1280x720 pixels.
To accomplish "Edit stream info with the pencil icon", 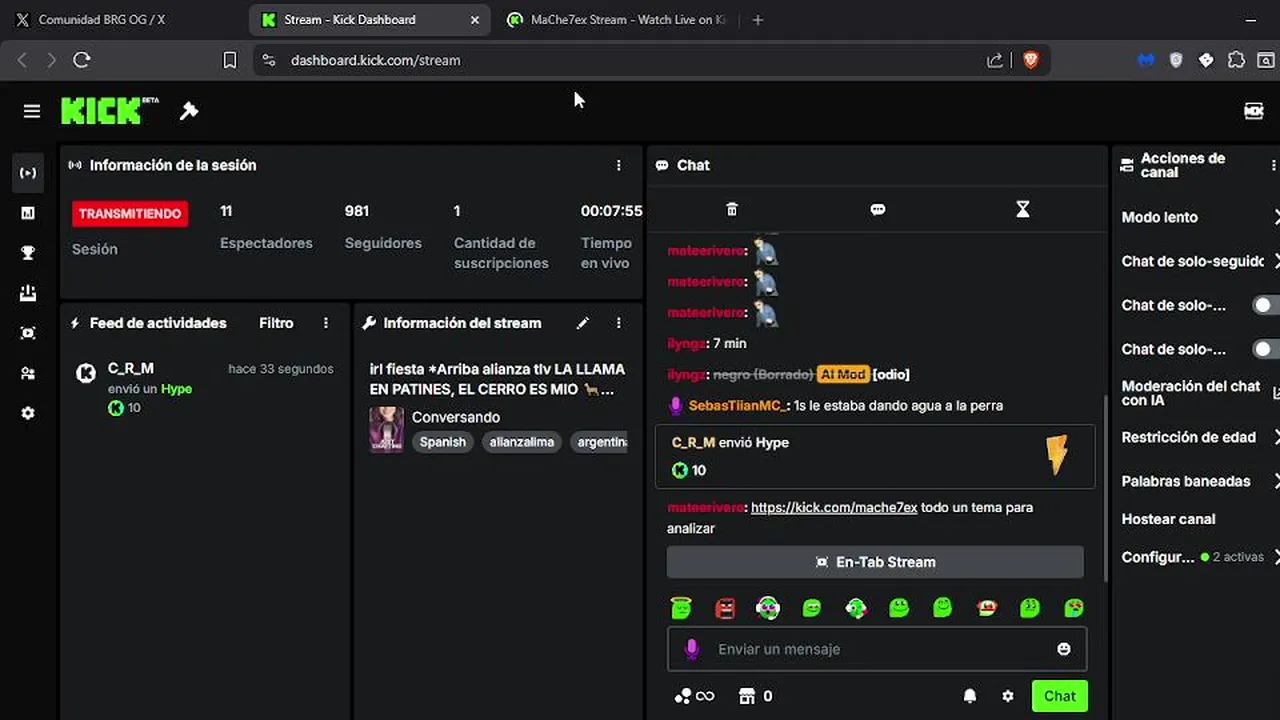I will click(583, 323).
